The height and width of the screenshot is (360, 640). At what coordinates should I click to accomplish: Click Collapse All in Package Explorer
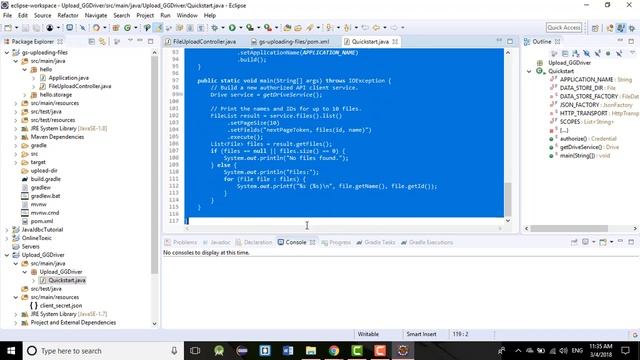coord(91,42)
